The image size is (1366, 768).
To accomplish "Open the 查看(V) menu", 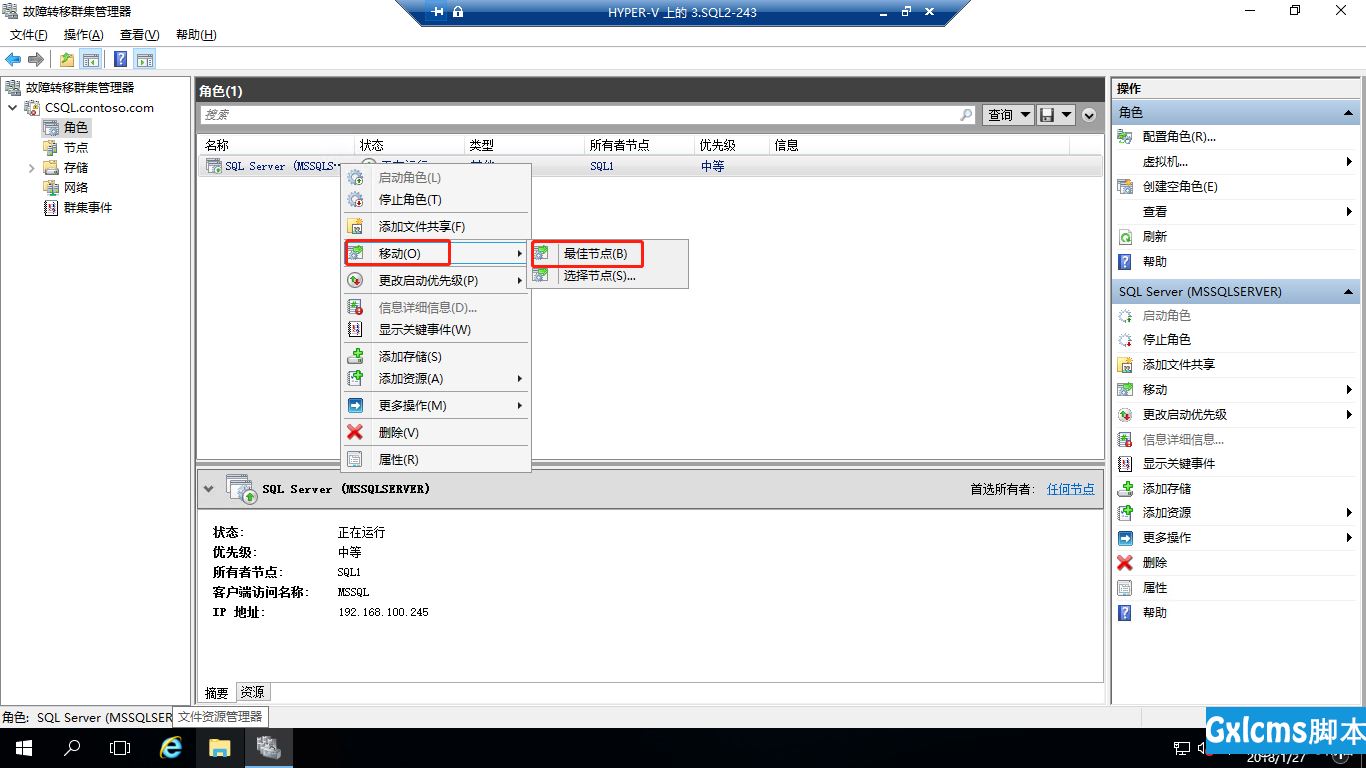I will pyautogui.click(x=139, y=35).
